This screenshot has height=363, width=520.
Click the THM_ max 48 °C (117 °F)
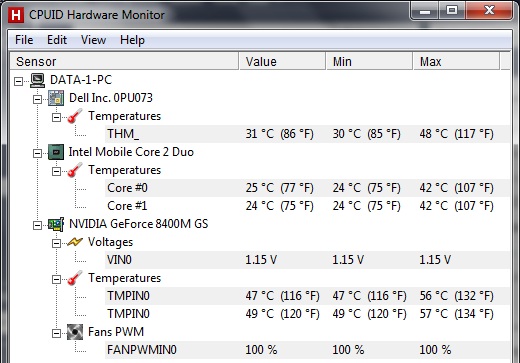pos(457,134)
